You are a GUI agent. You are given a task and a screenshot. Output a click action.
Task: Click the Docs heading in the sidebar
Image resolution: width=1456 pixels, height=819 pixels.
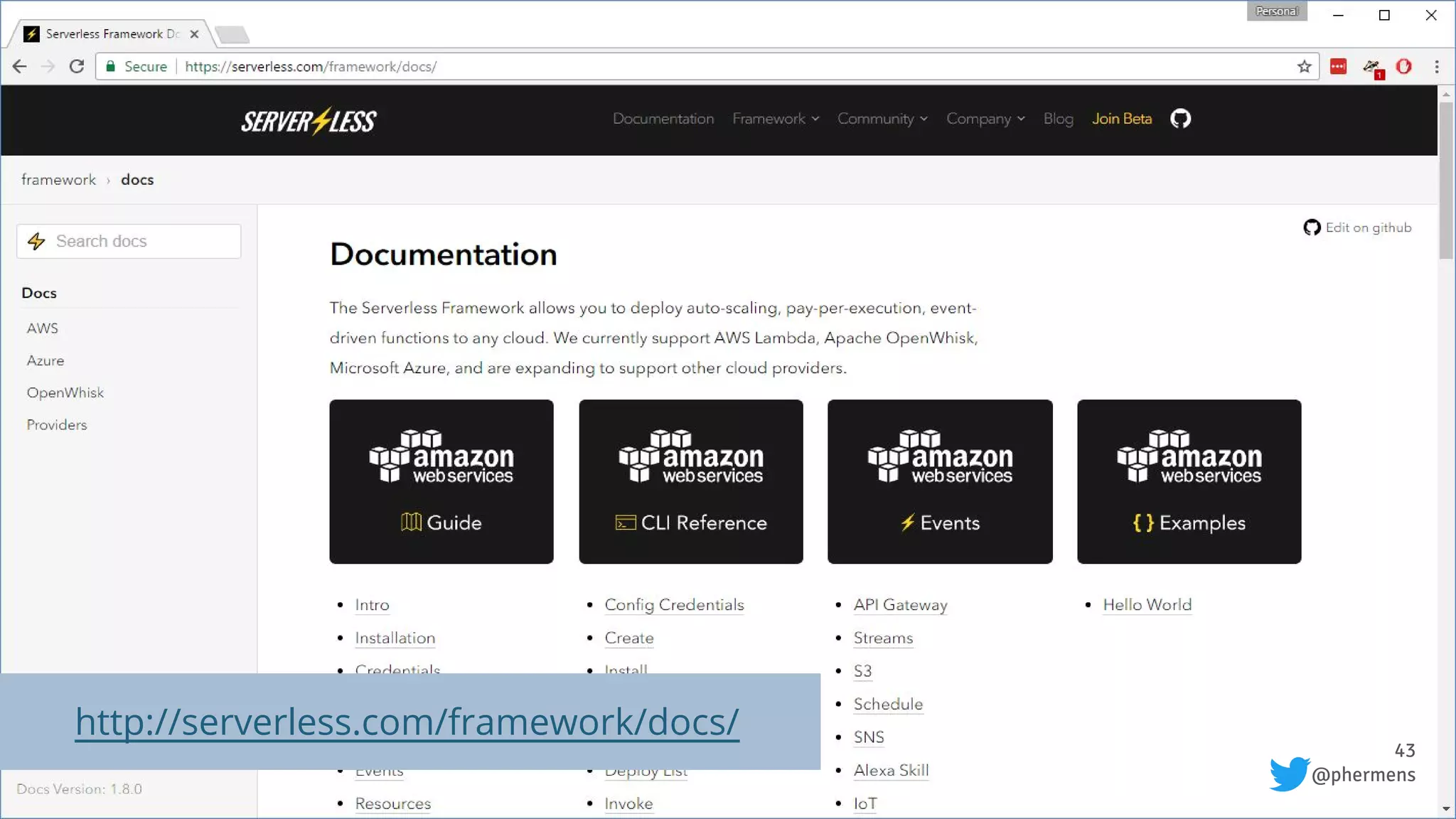pyautogui.click(x=39, y=293)
